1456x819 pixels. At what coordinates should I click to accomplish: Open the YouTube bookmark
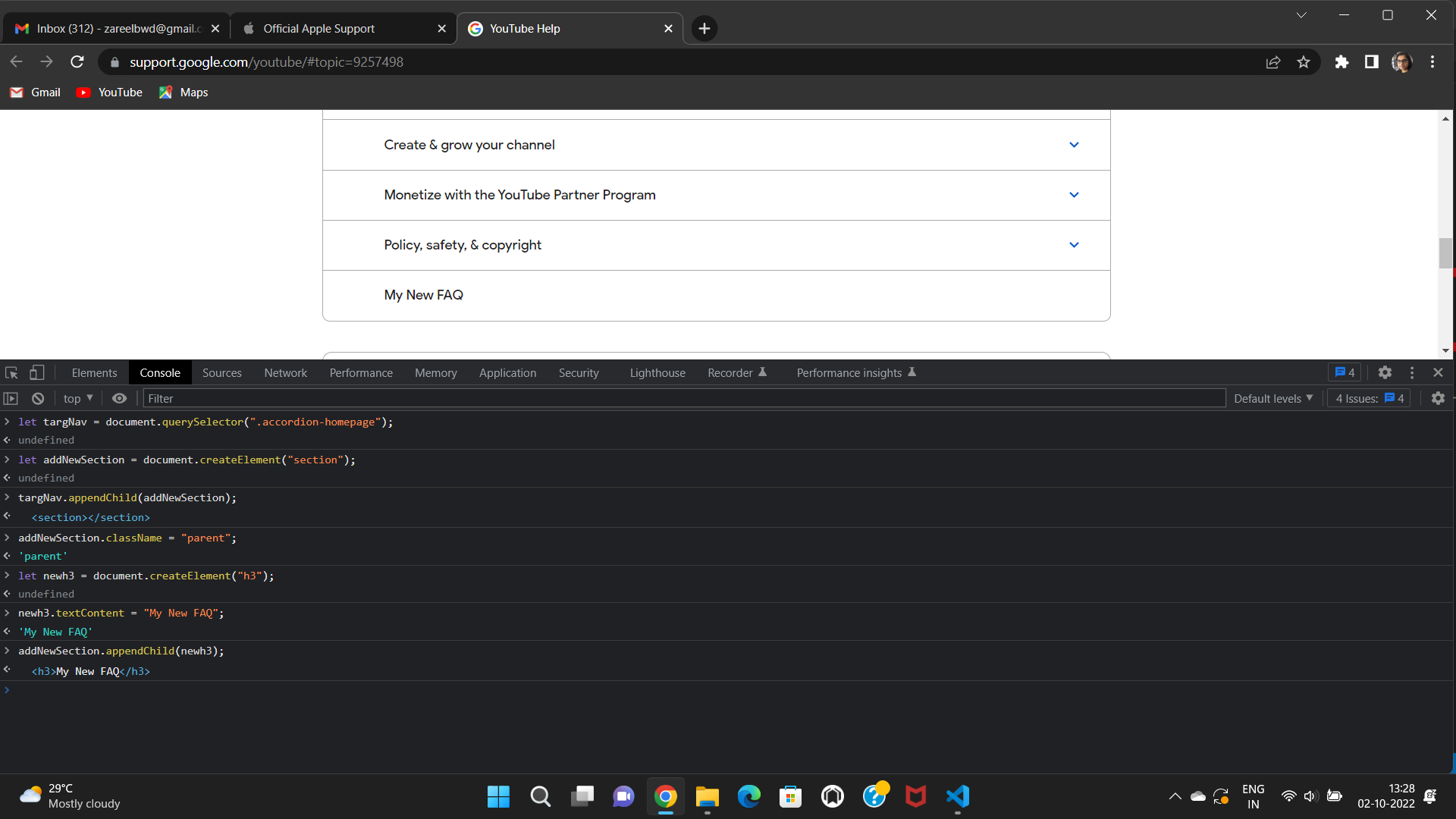pyautogui.click(x=110, y=93)
